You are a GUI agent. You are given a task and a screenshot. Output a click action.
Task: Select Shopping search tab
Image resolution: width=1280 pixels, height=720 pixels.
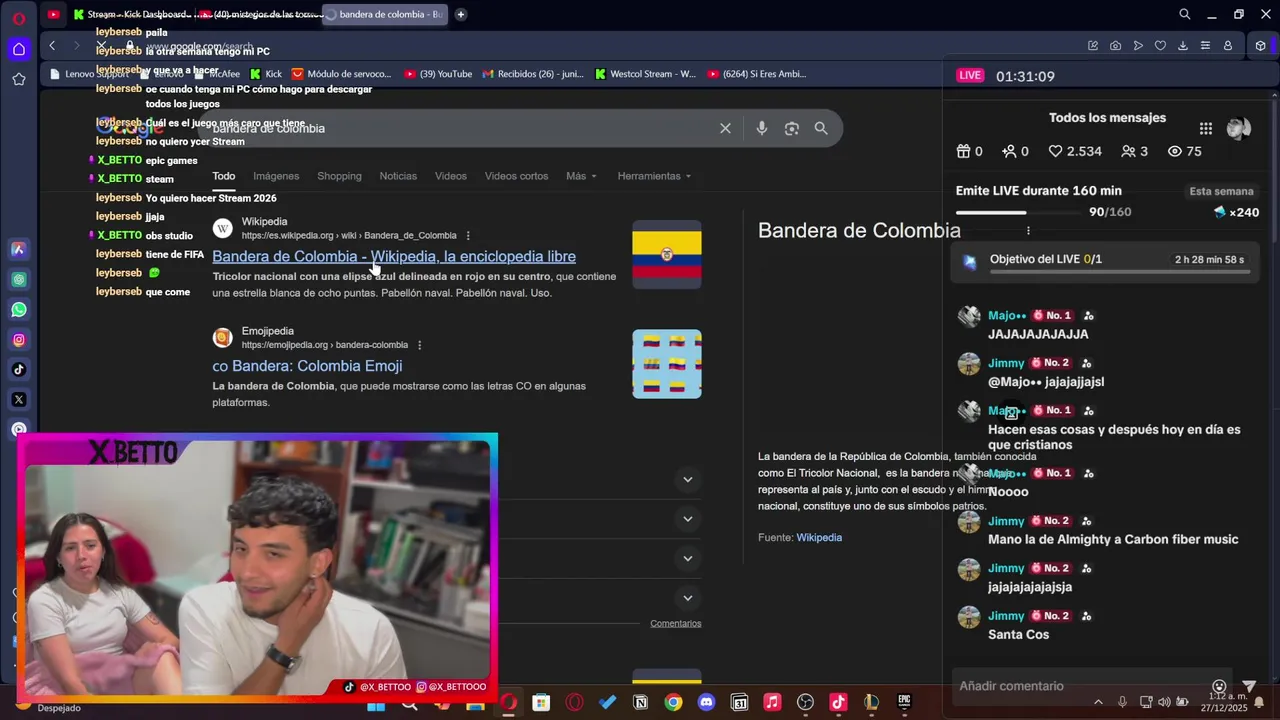[x=339, y=176]
